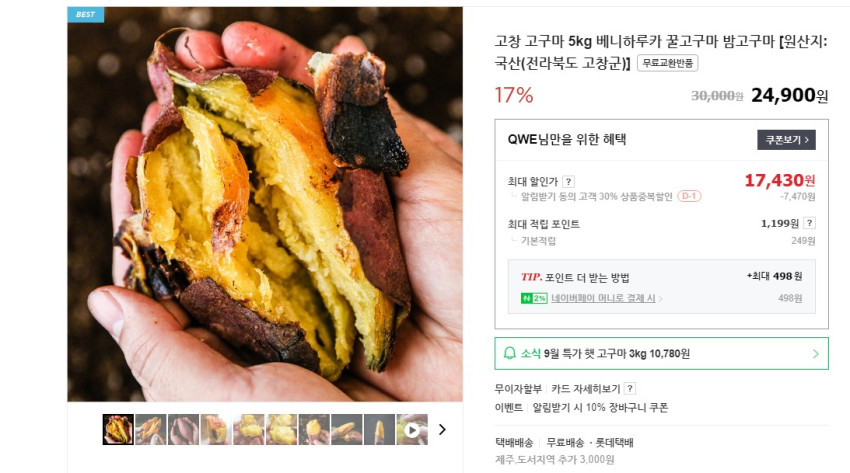
Task: Click the main roasted sweet potato image
Action: tap(265, 204)
